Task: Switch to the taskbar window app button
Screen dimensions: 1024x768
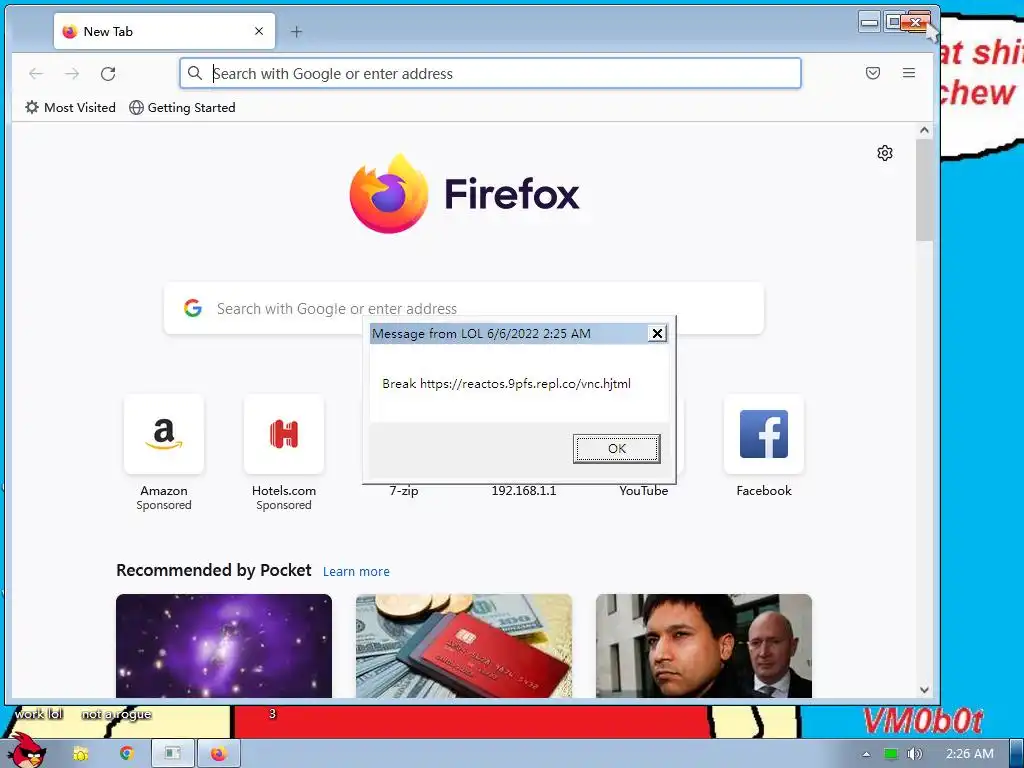Action: coord(172,754)
